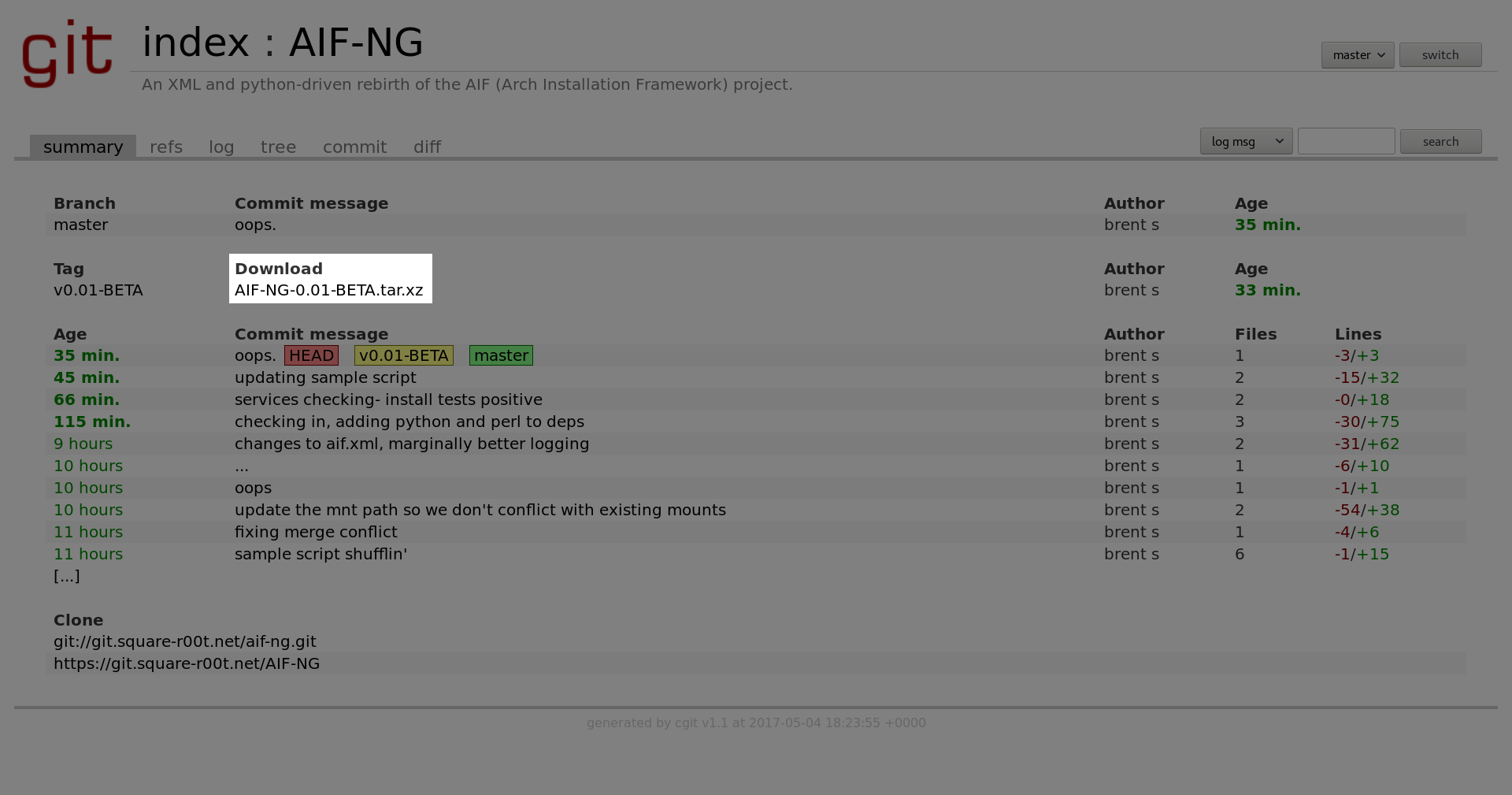Open the log tab
The width and height of the screenshot is (1512, 795).
(221, 147)
